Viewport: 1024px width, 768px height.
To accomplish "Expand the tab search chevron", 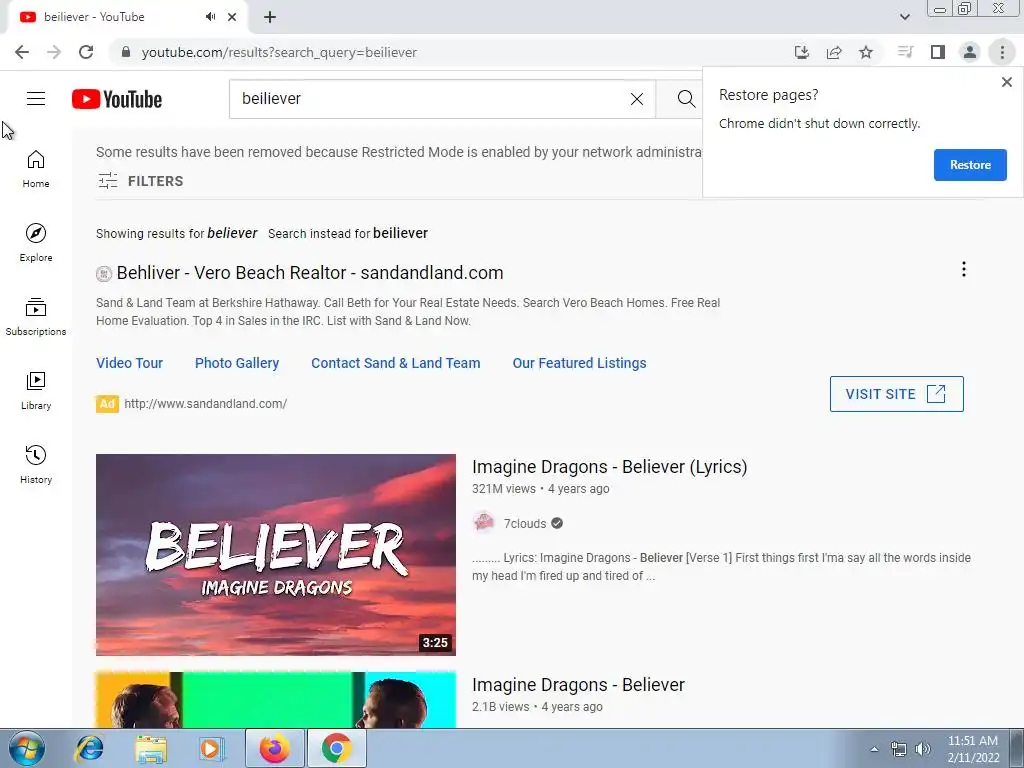I will click(x=904, y=17).
